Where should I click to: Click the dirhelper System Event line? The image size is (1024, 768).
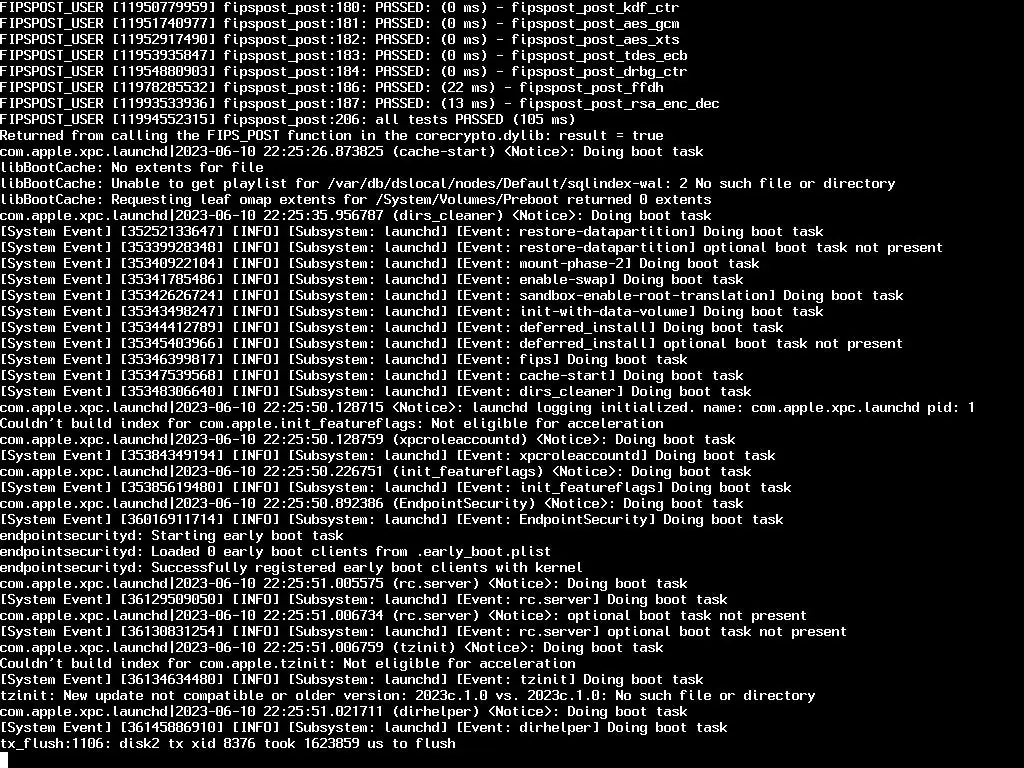(364, 728)
